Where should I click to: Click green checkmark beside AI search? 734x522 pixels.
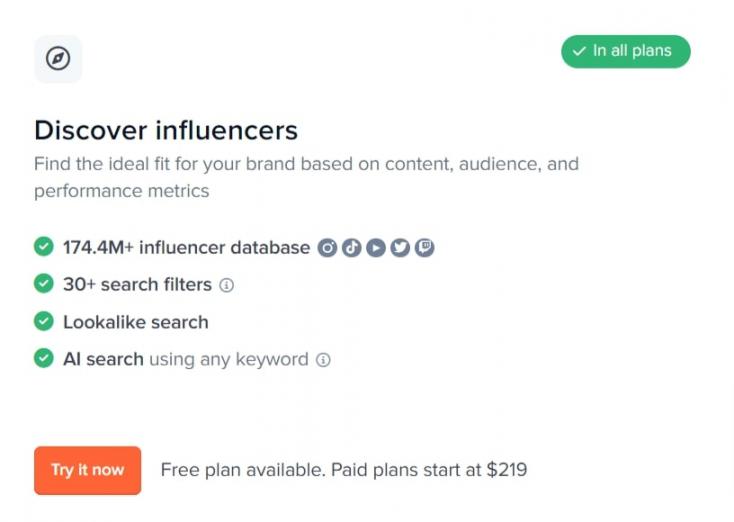click(43, 358)
